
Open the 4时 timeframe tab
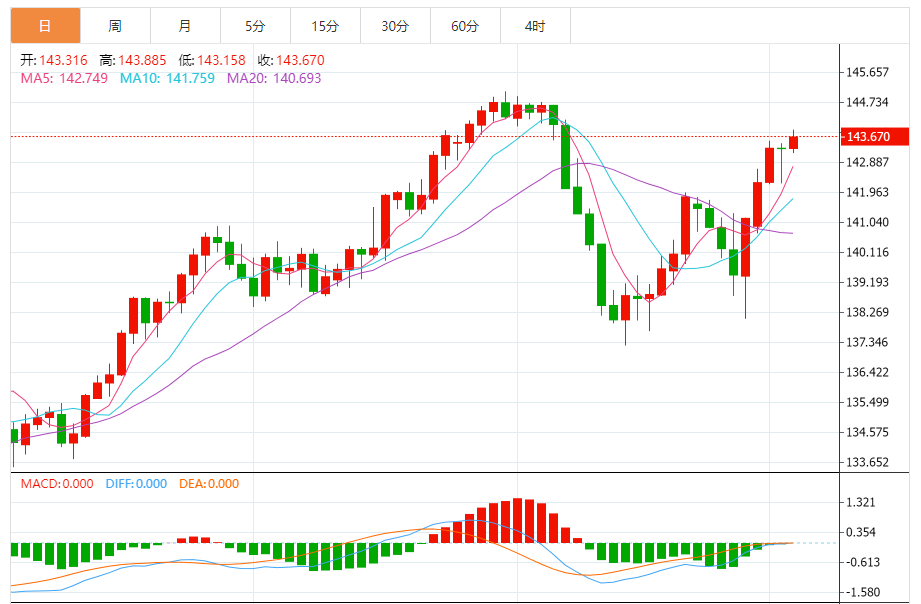(535, 26)
